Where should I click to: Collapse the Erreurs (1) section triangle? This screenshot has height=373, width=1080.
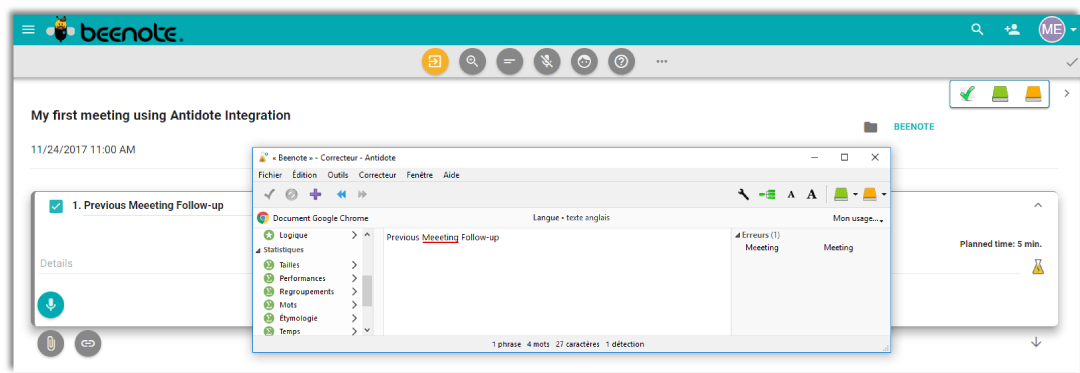pyautogui.click(x=738, y=235)
